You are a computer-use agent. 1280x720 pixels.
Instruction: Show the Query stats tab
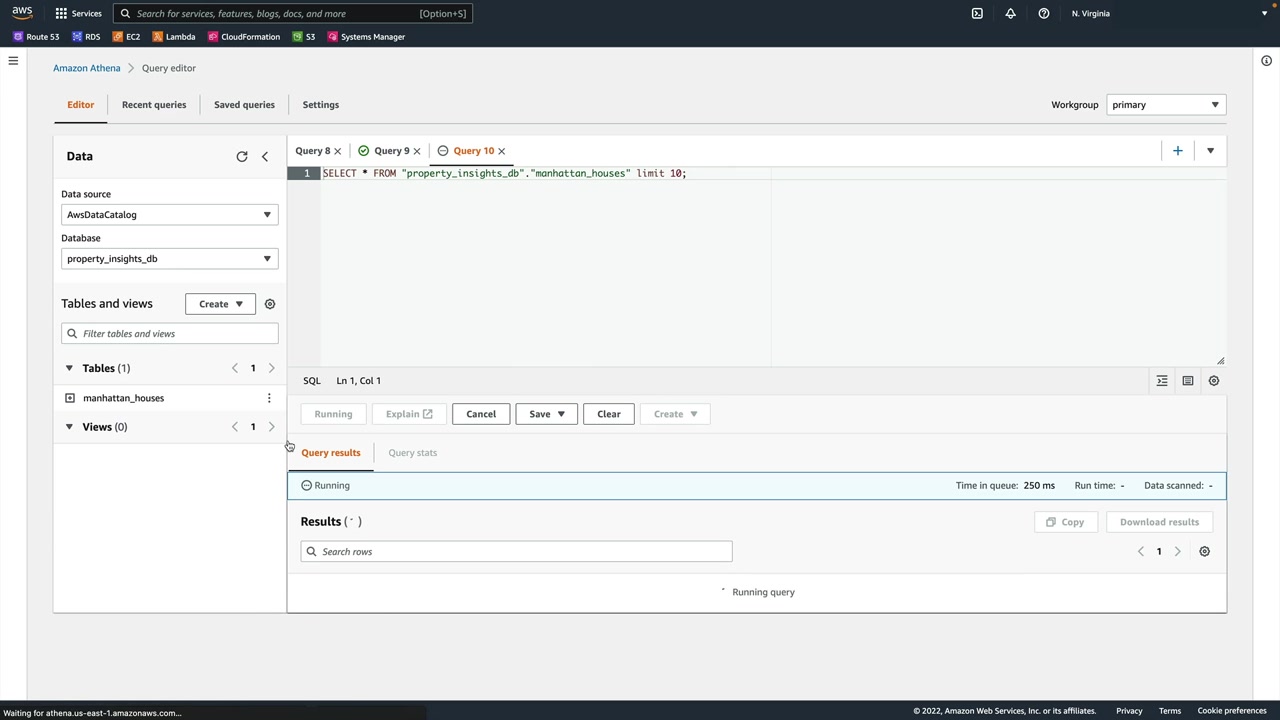click(413, 453)
